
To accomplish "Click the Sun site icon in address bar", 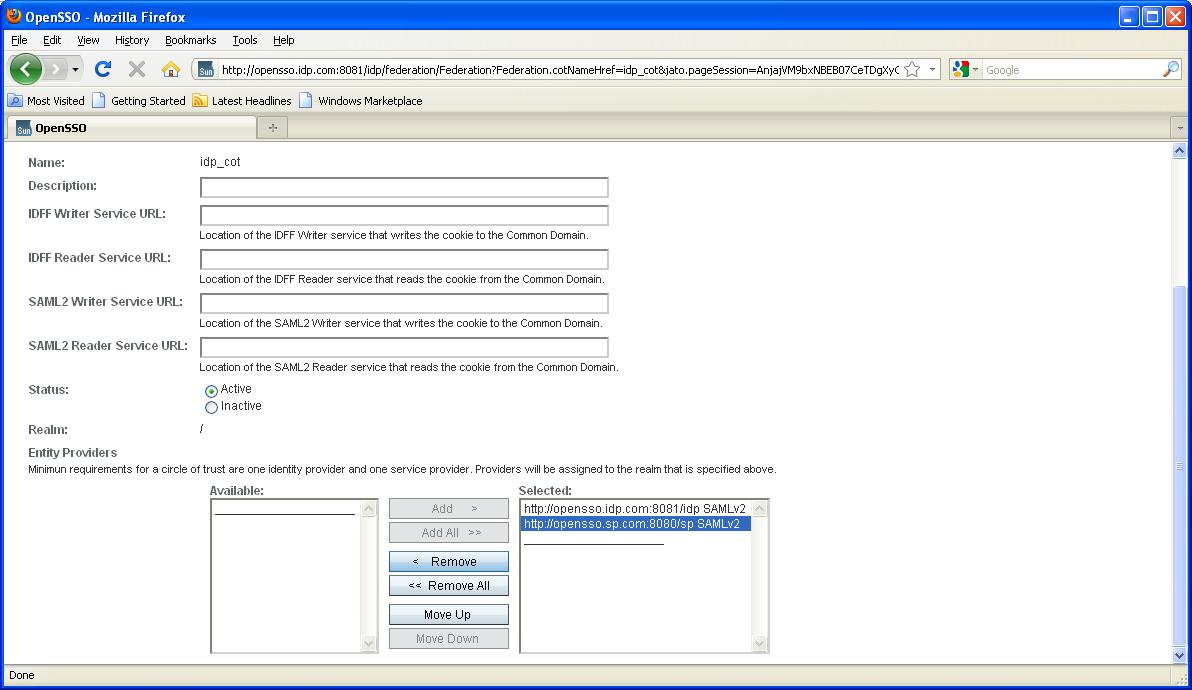I will pos(205,70).
